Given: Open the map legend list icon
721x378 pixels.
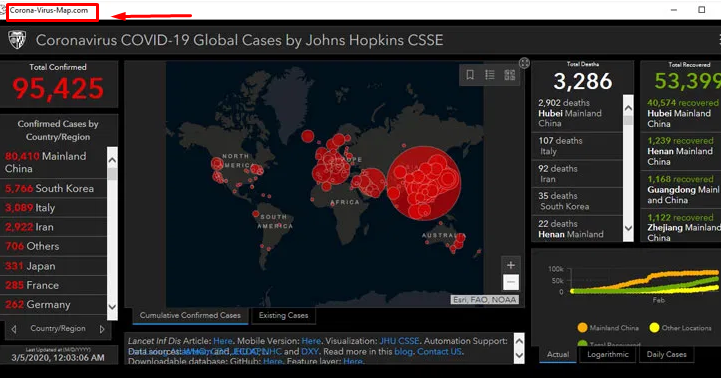Looking at the screenshot, I should [490, 75].
